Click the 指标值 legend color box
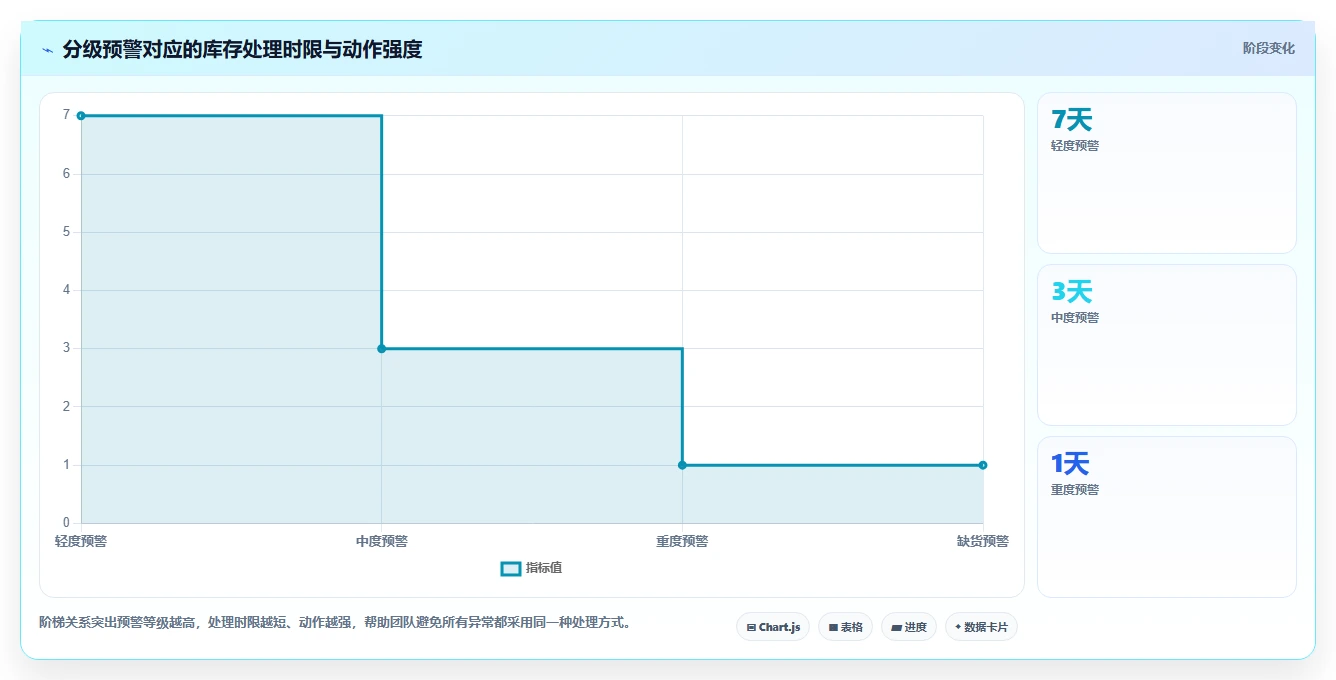Viewport: 1336px width, 680px height. click(510, 568)
